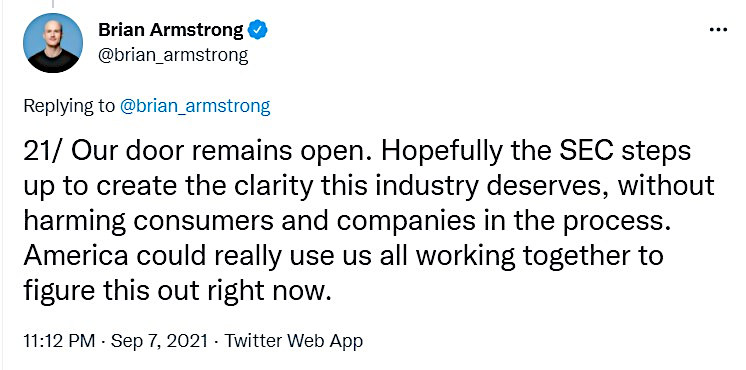This screenshot has width=746, height=370.
Task: Click the Sep 7, 2021 date
Action: coord(158,341)
